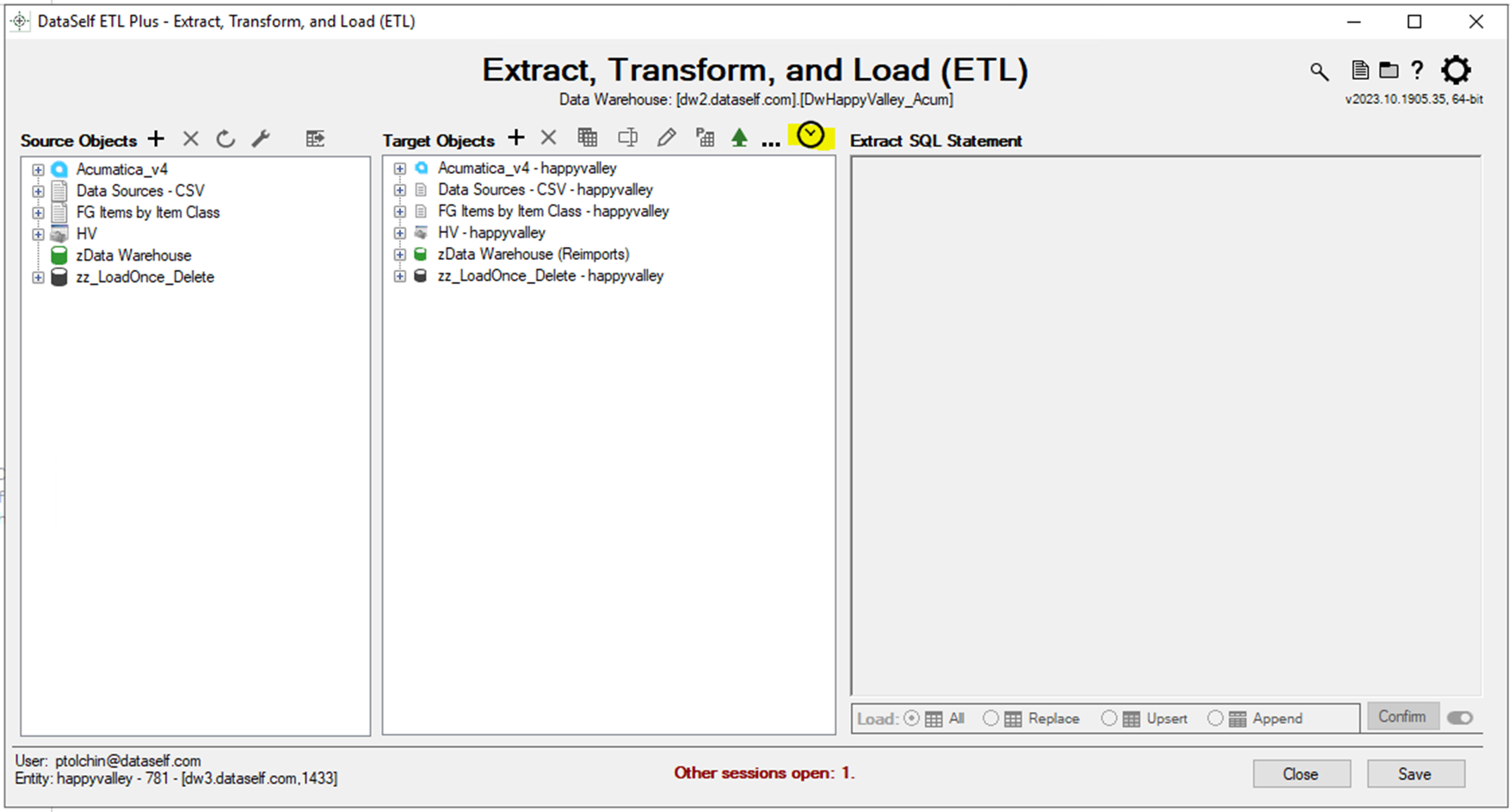The image size is (1510, 812).
Task: Delete selected target object with X icon
Action: 549,138
